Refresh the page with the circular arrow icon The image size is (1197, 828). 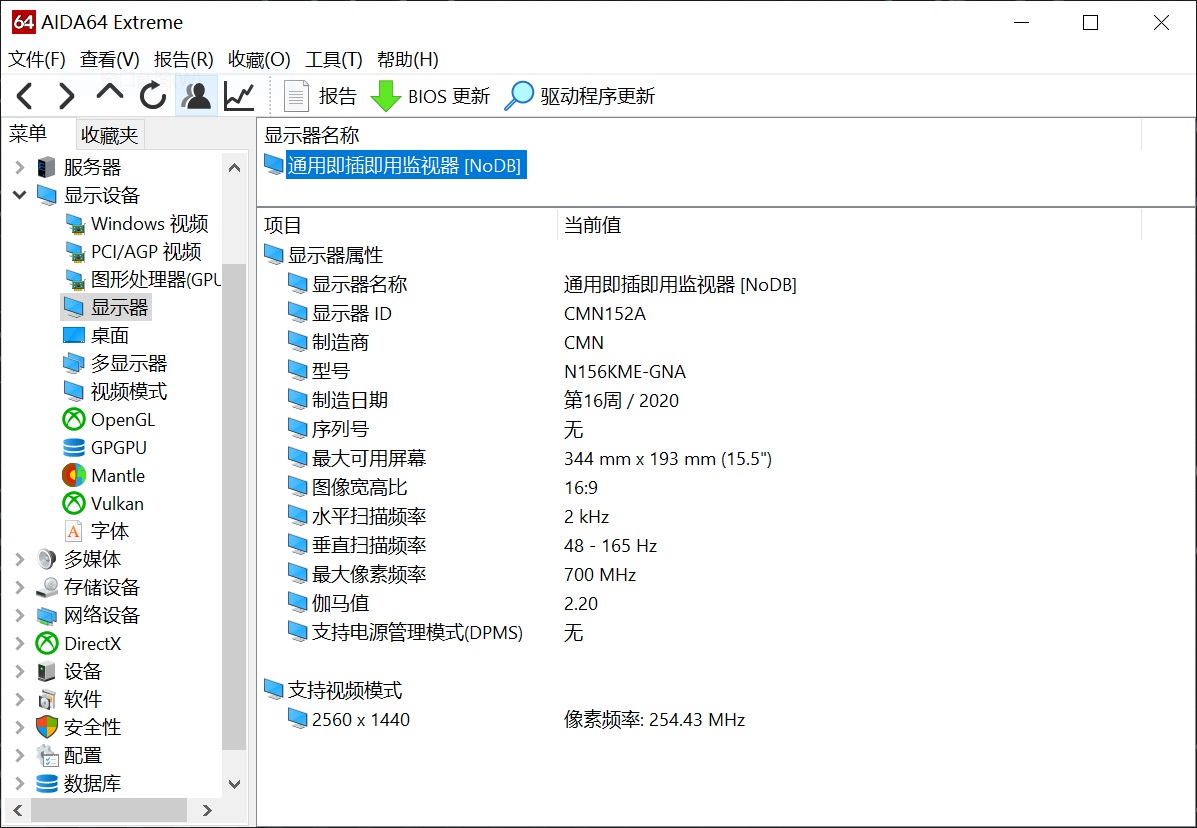click(x=153, y=96)
